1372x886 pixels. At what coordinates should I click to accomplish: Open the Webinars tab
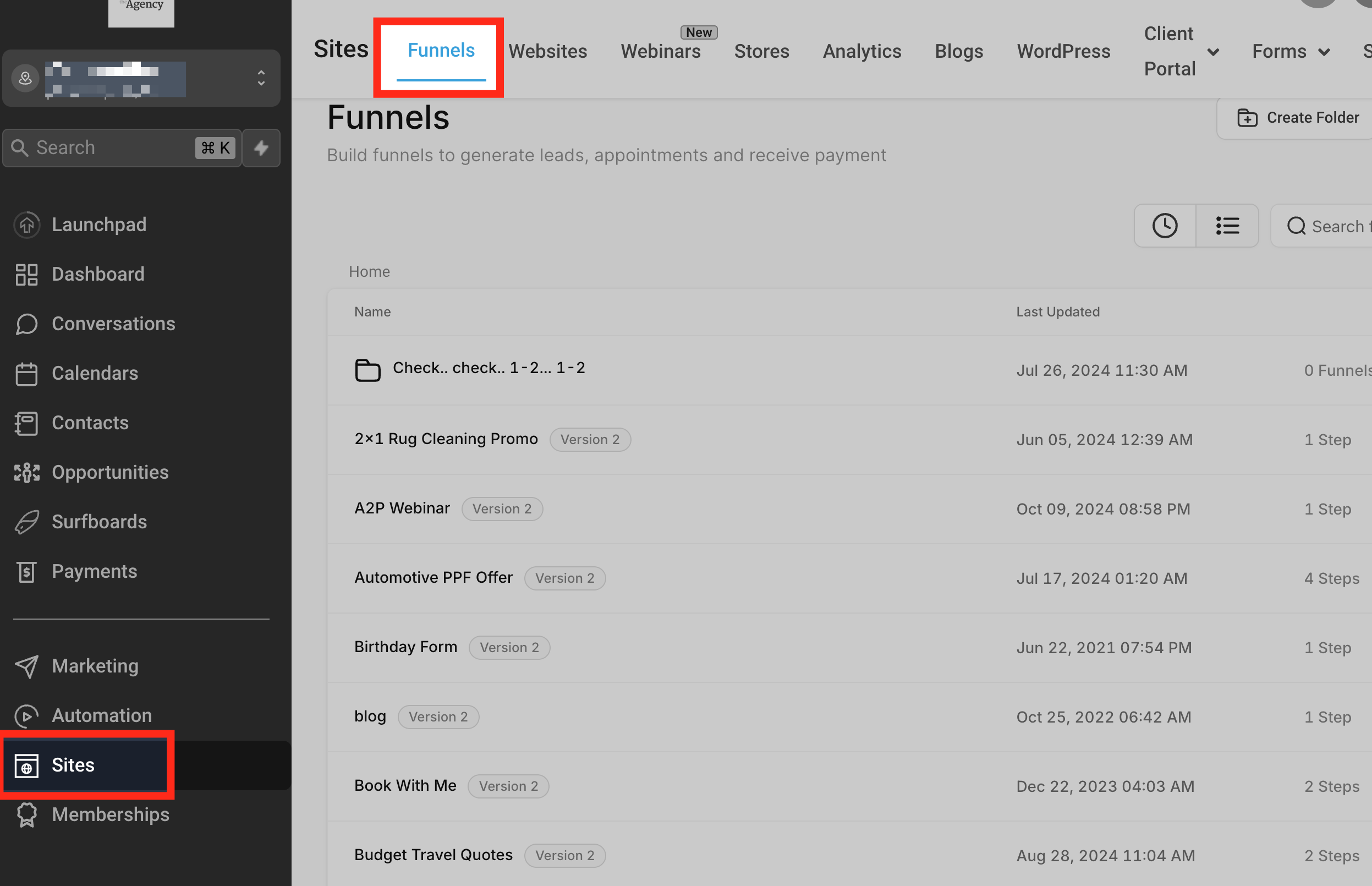pos(660,51)
